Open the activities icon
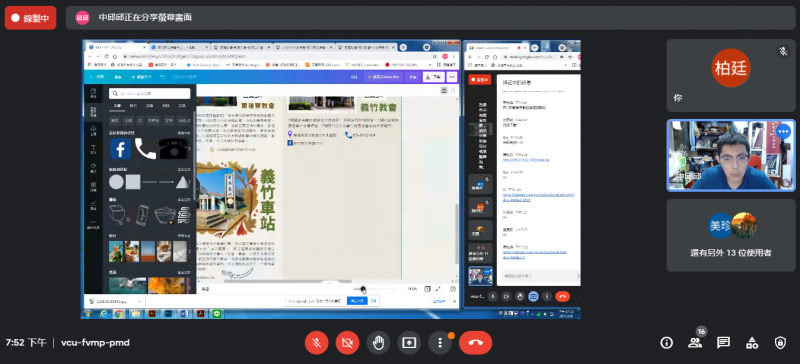The width and height of the screenshot is (800, 364). coord(752,343)
